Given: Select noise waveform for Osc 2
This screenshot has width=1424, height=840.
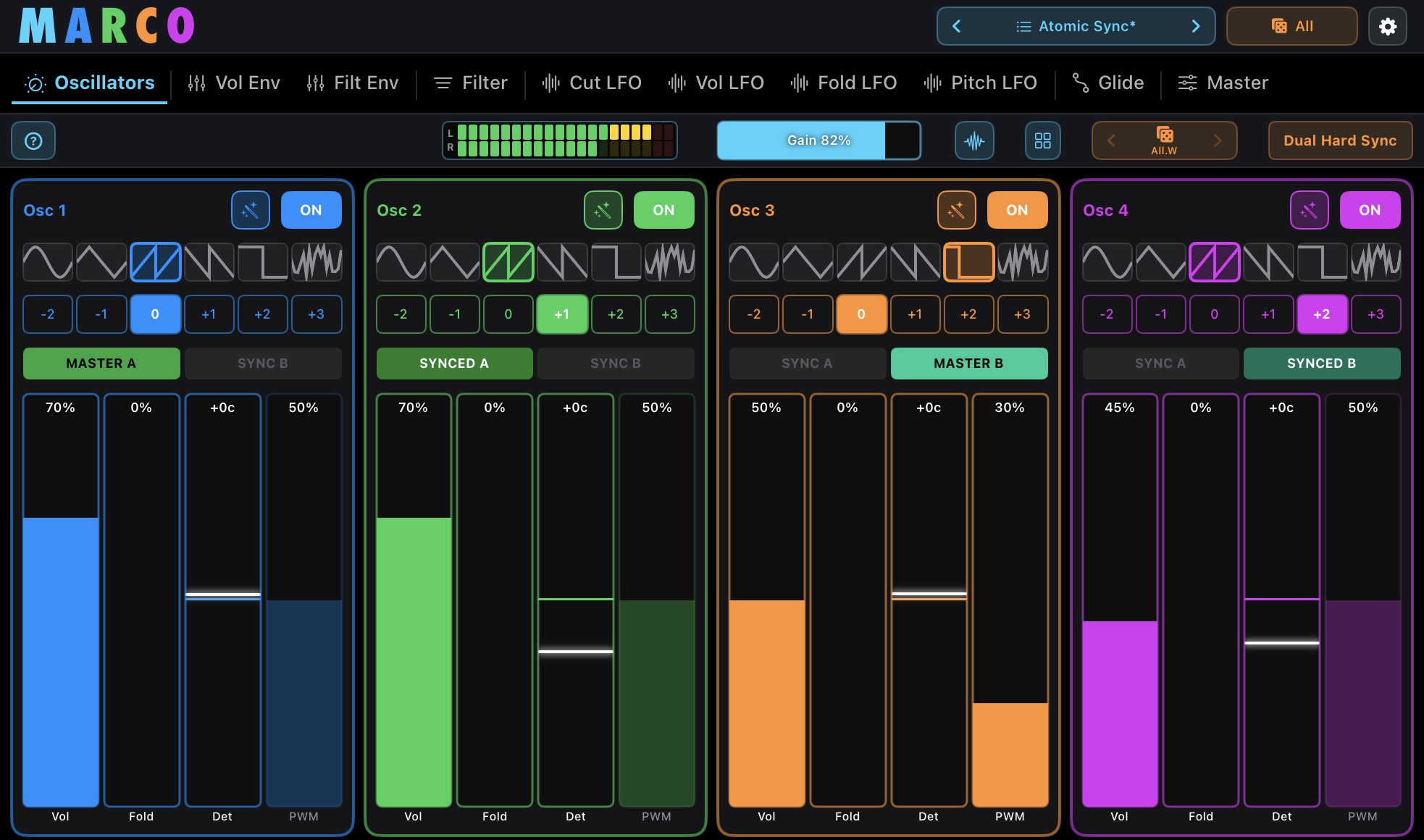Looking at the screenshot, I should (670, 261).
